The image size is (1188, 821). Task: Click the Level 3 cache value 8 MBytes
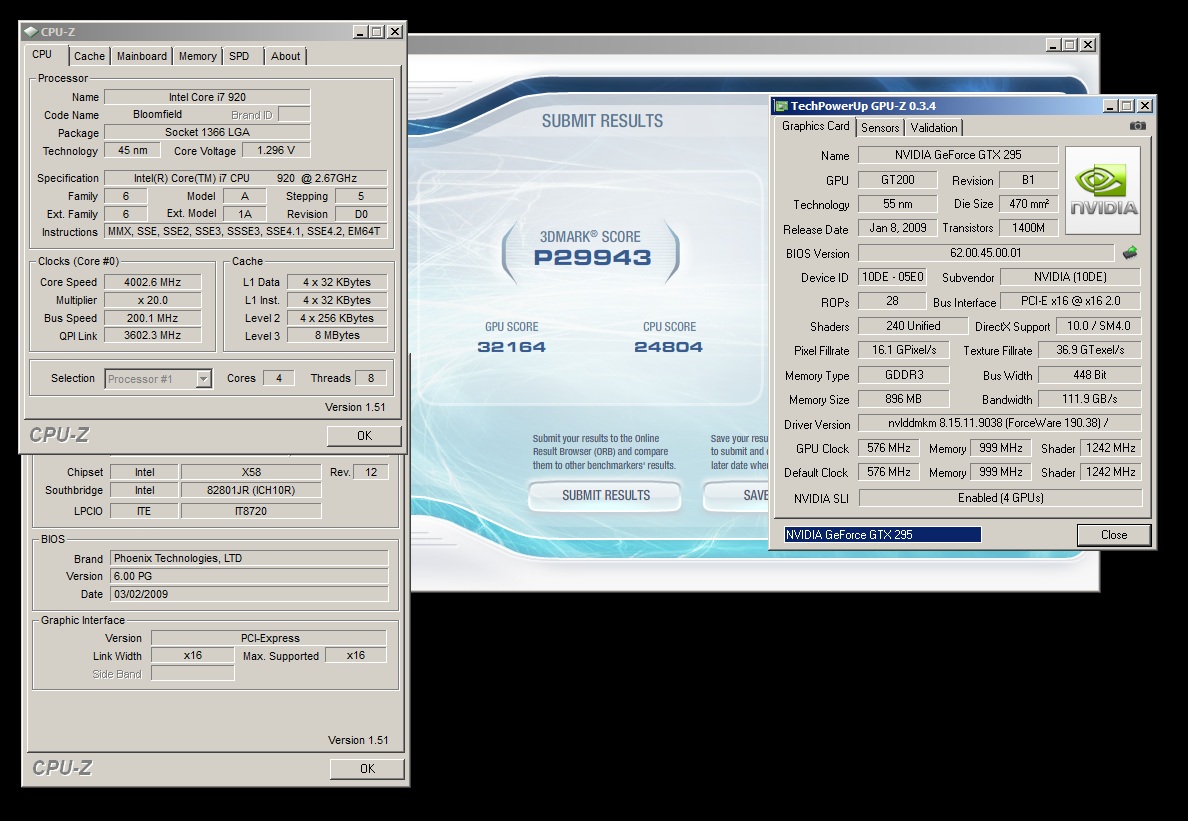(337, 335)
